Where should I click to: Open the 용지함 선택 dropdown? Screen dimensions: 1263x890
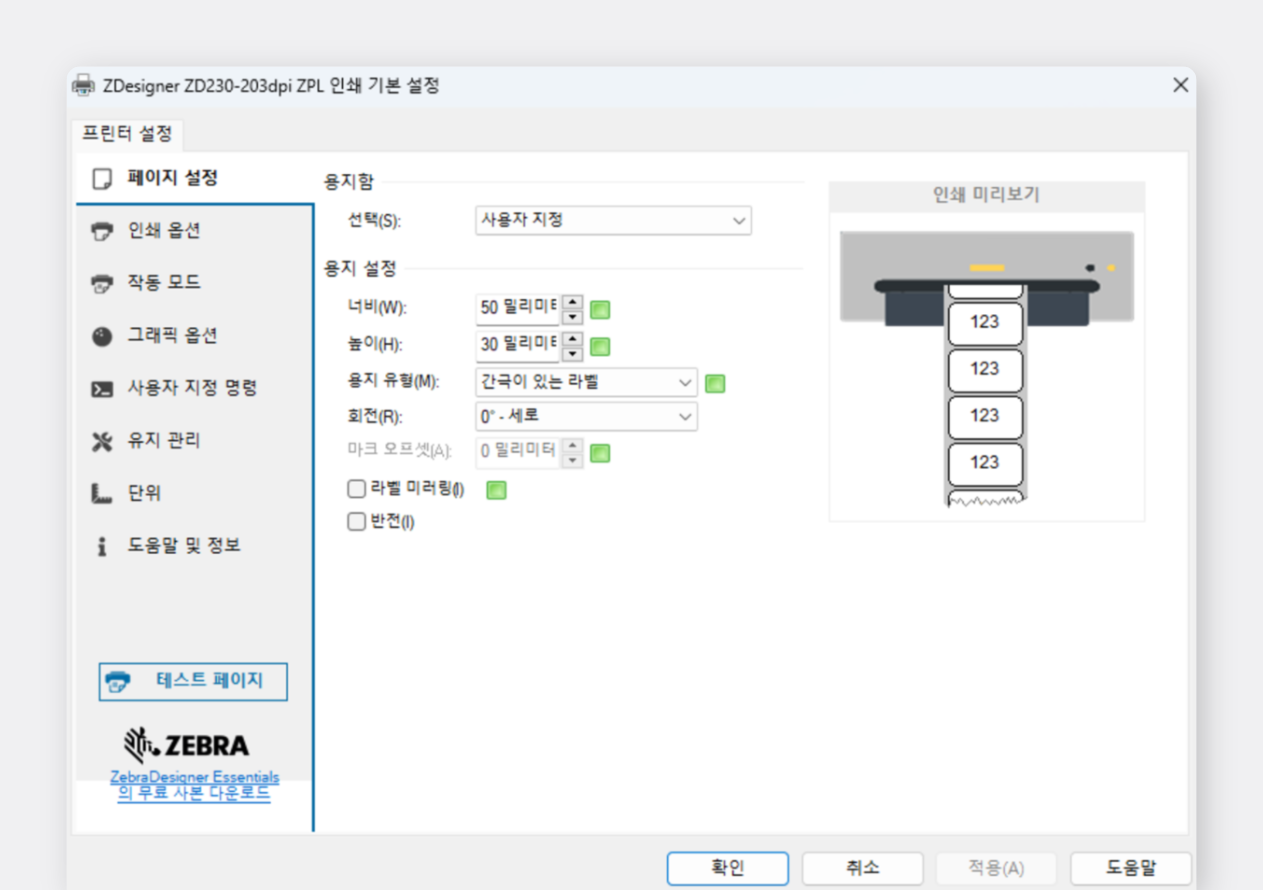[612, 220]
